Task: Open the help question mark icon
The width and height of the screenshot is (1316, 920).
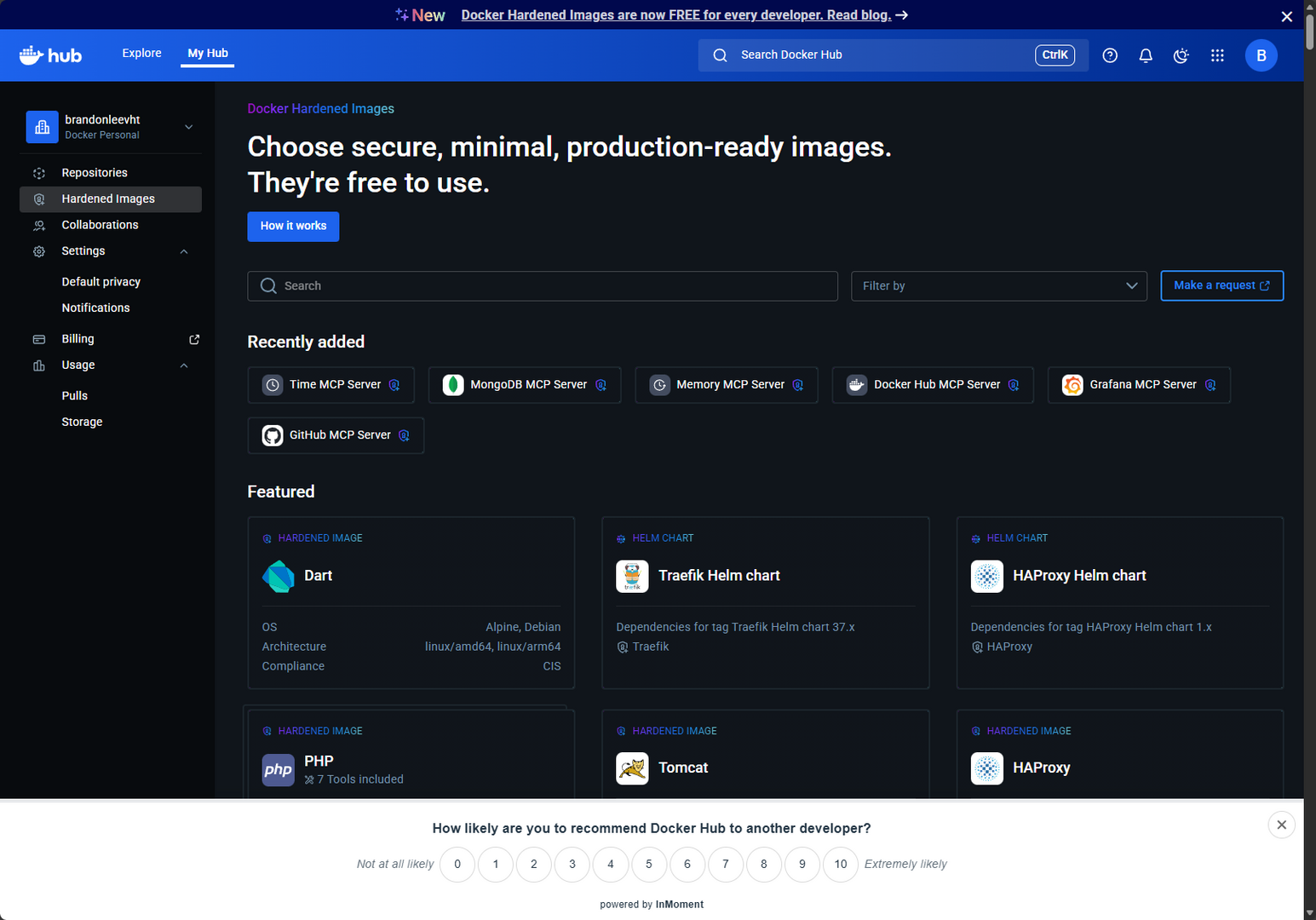Action: [x=1110, y=55]
